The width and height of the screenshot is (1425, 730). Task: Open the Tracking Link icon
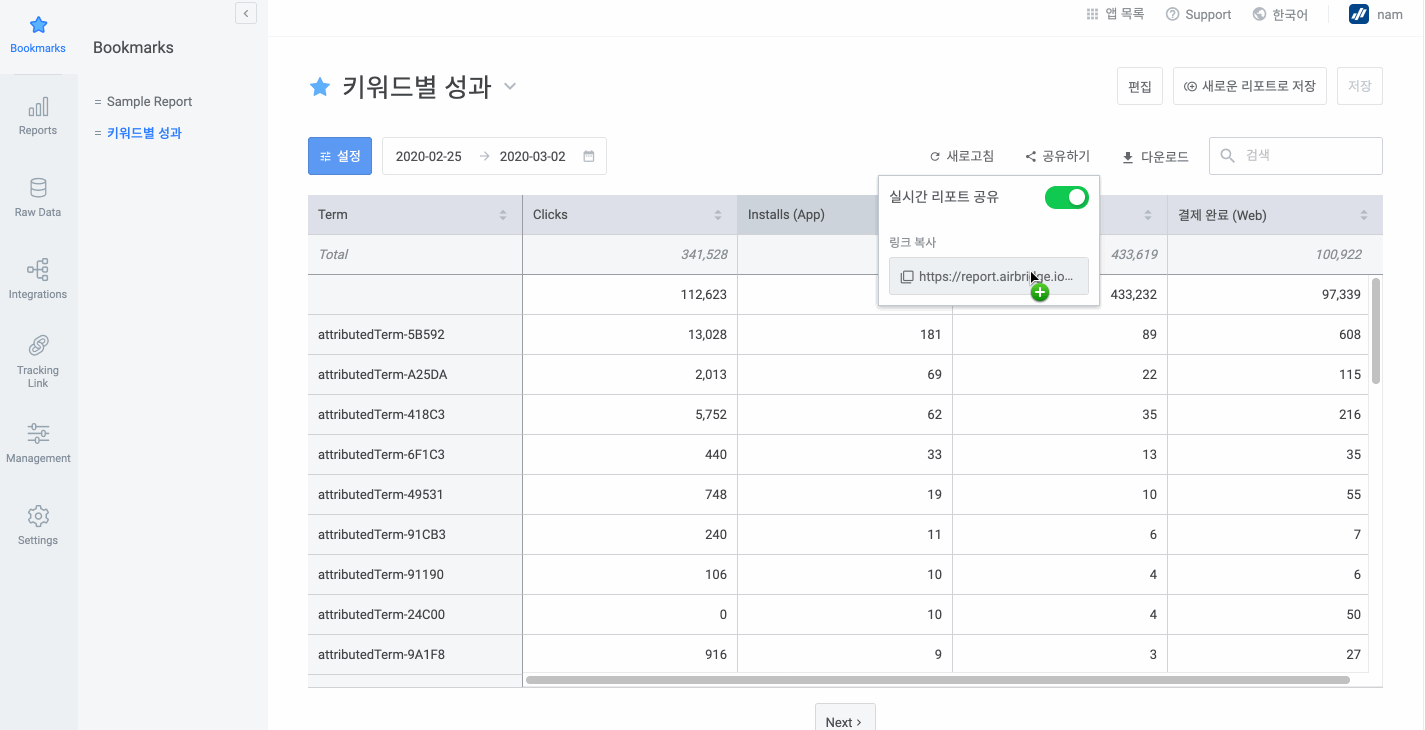click(38, 346)
